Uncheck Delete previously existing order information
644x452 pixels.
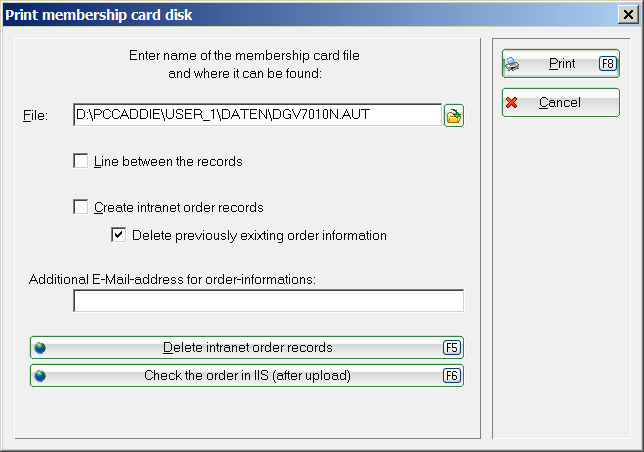pyautogui.click(x=118, y=235)
